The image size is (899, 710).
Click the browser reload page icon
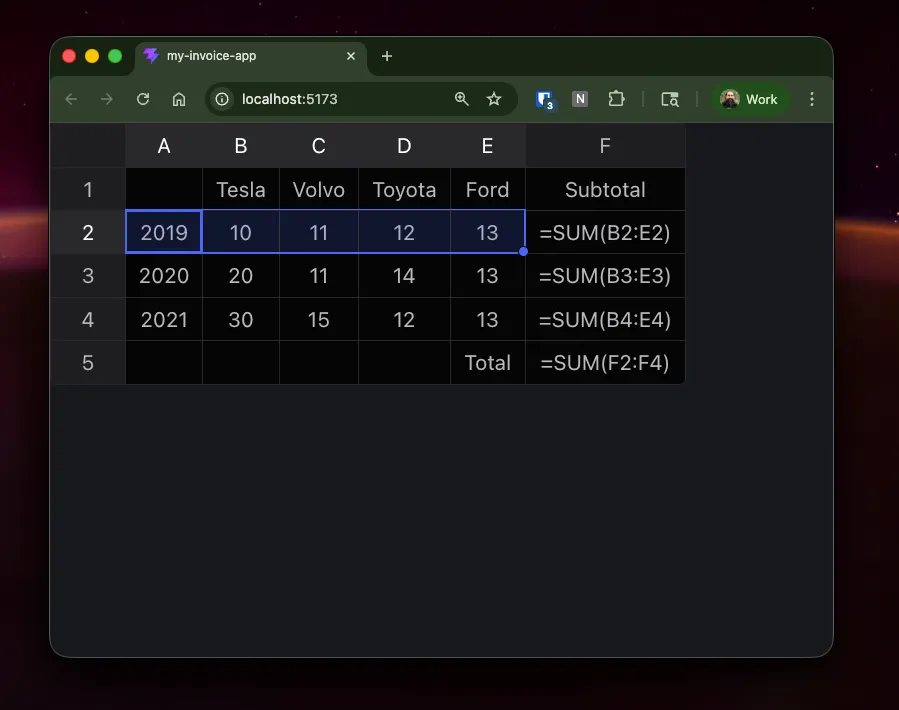(143, 99)
